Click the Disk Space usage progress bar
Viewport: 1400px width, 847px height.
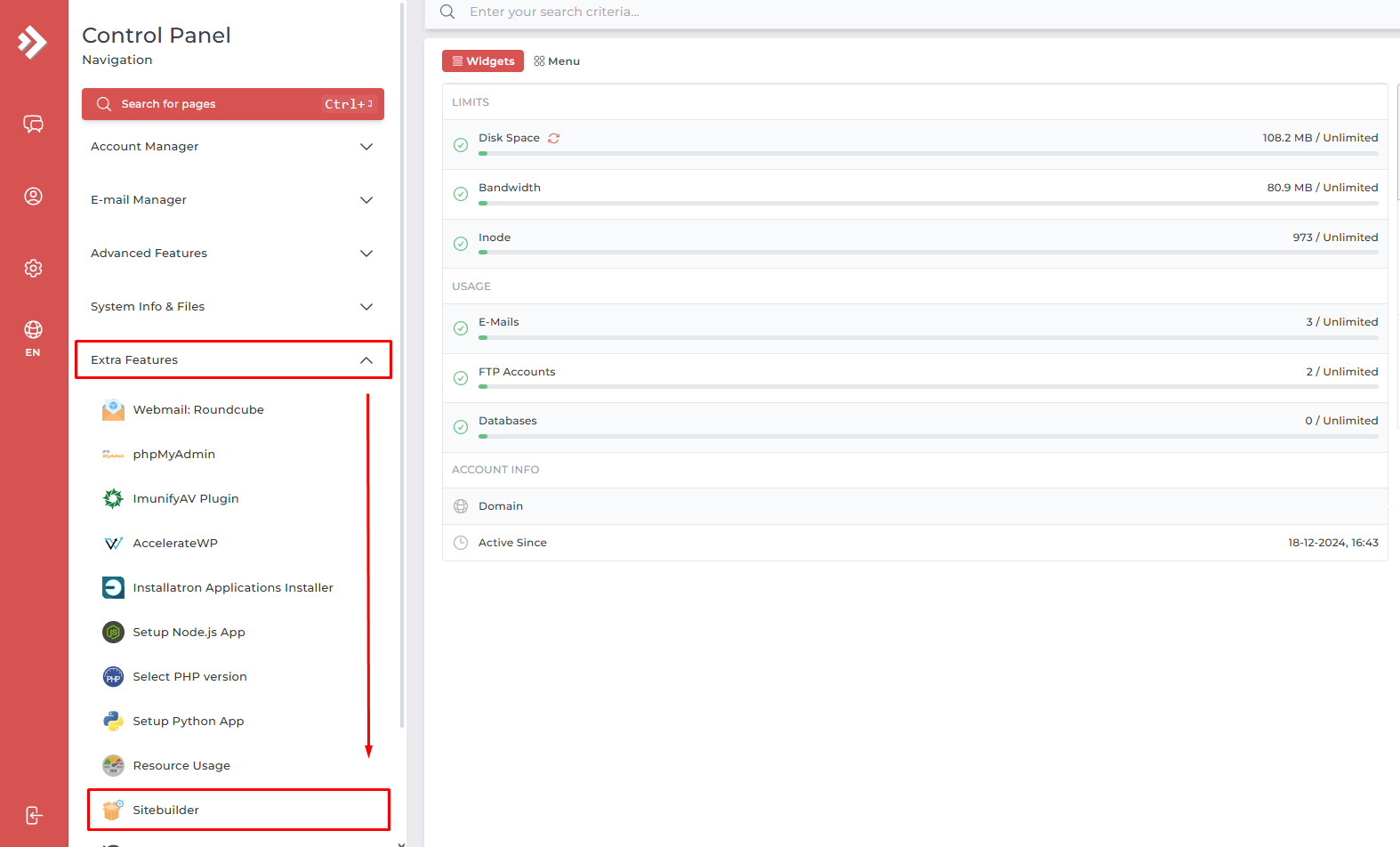point(928,154)
